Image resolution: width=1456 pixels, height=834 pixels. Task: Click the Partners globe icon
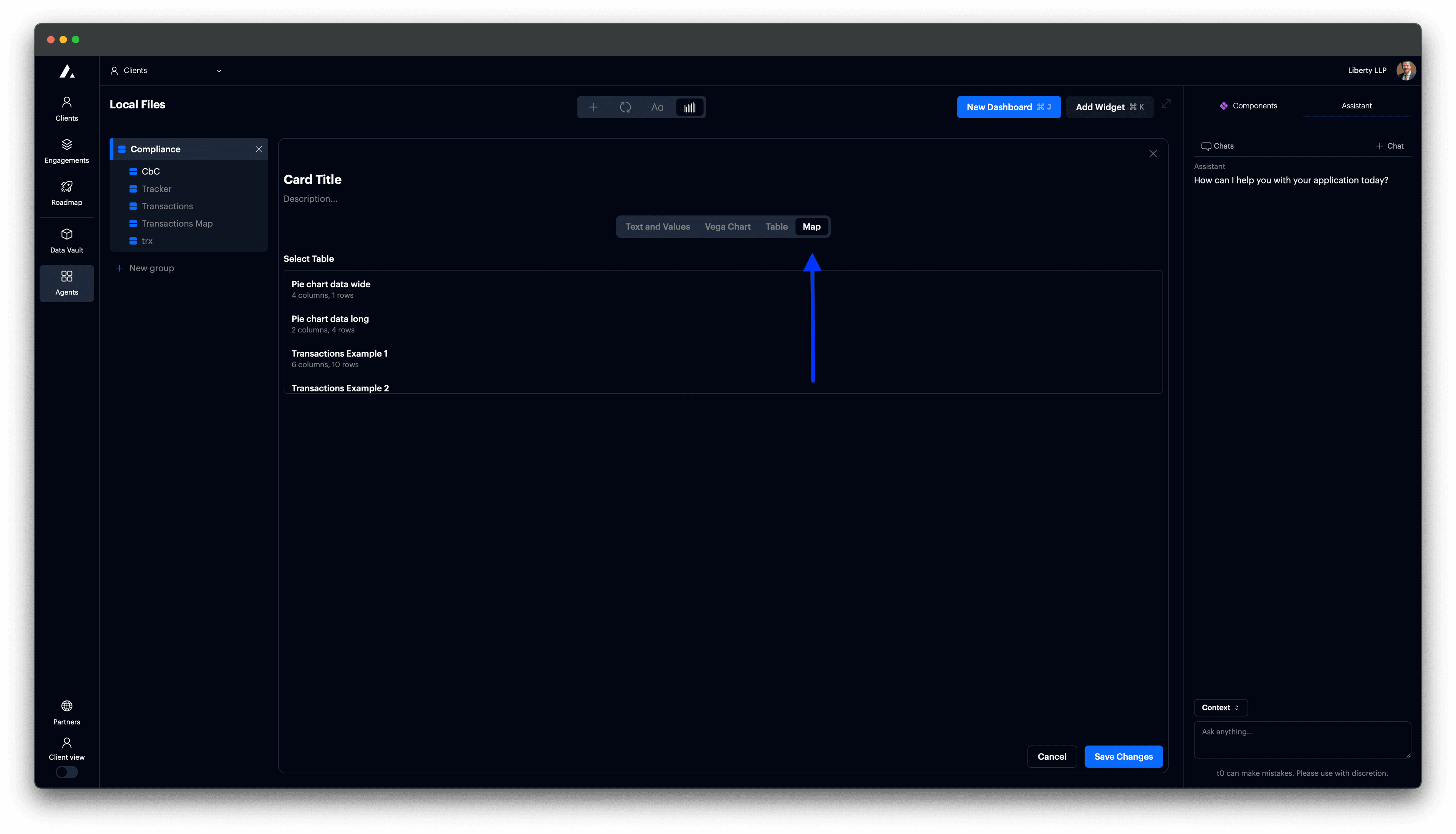(66, 706)
